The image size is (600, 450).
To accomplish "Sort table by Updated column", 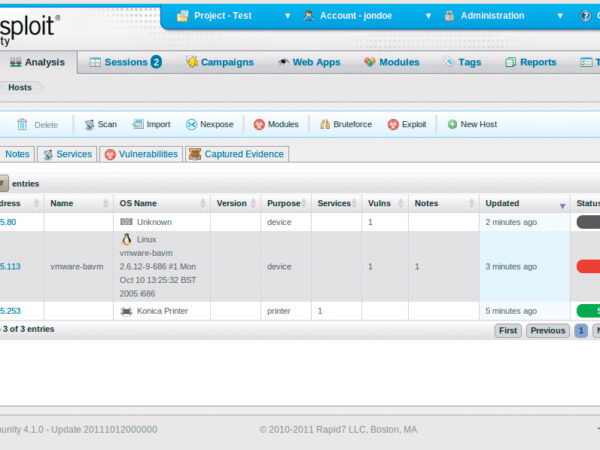I will pyautogui.click(x=523, y=203).
